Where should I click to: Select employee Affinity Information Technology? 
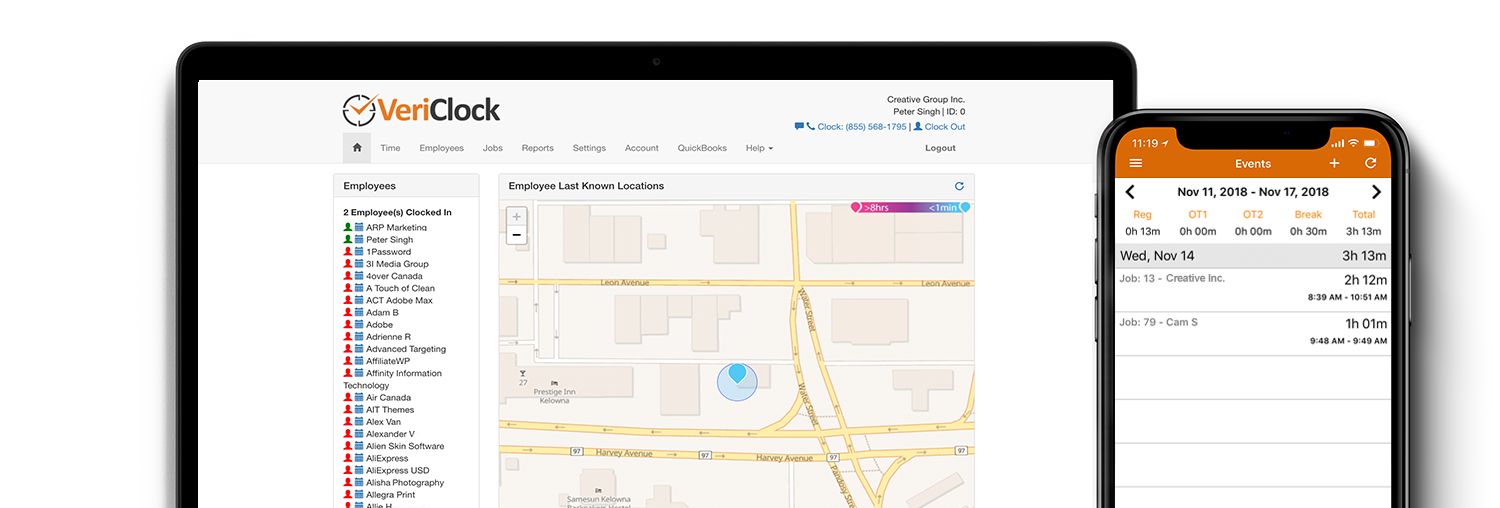[x=393, y=379]
